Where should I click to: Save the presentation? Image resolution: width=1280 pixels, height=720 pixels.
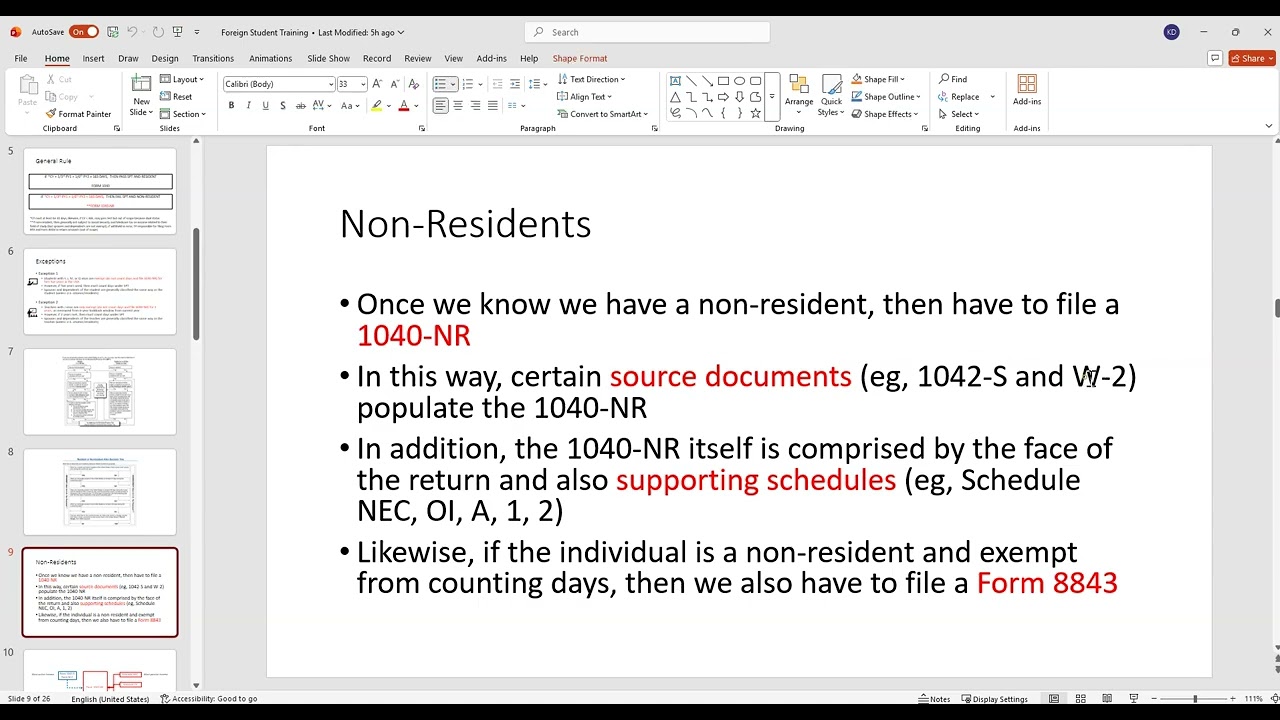pos(113,32)
